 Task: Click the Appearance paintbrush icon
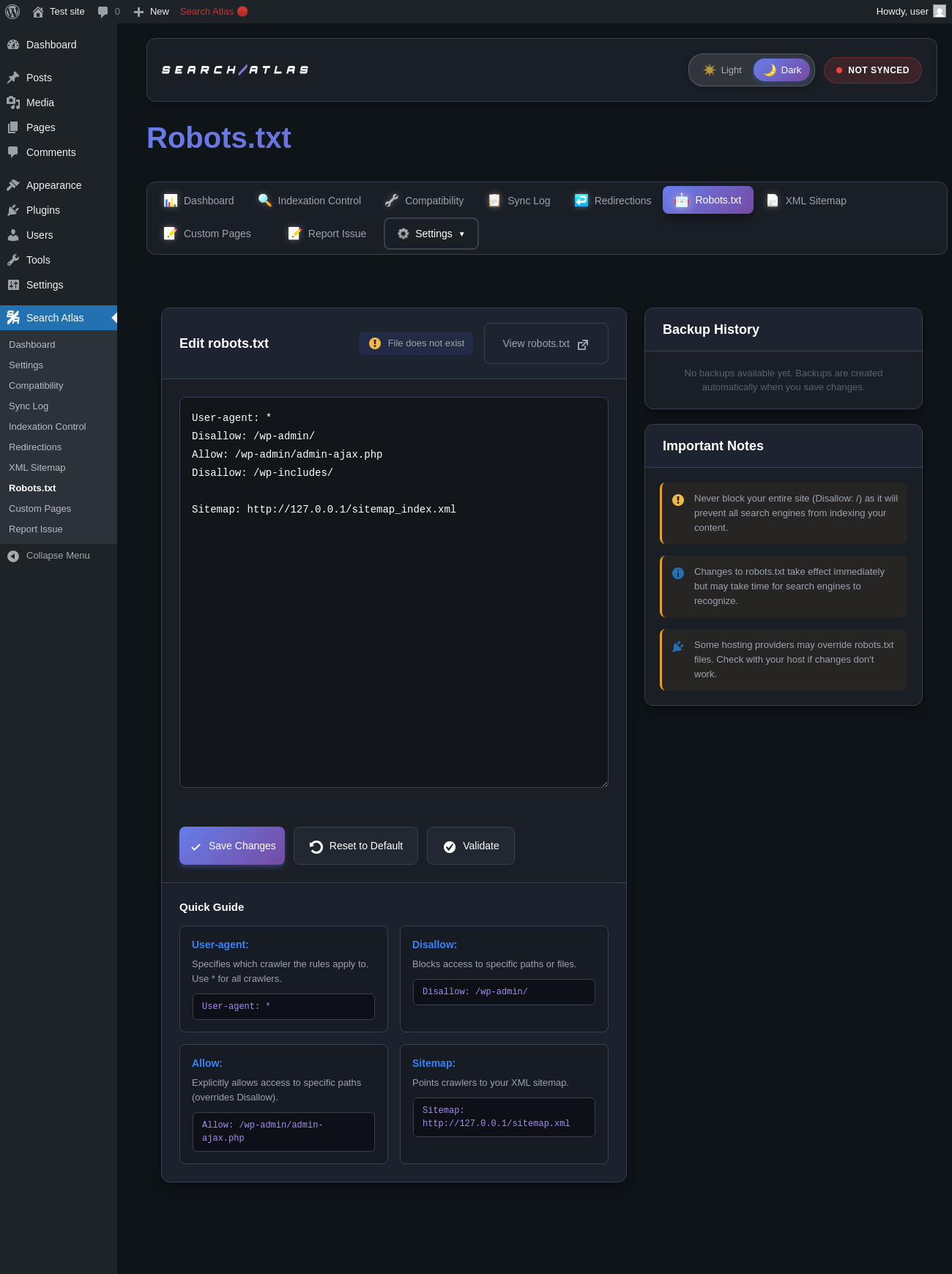13,185
